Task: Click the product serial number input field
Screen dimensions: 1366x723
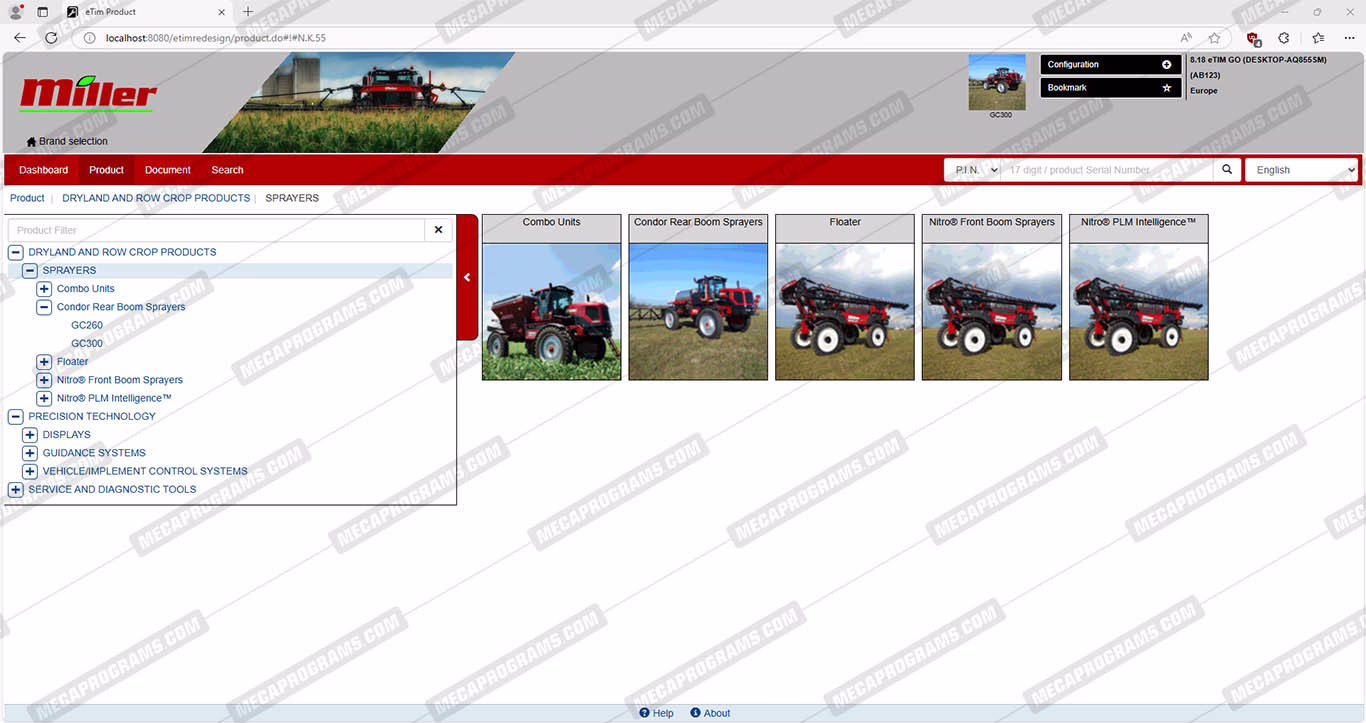Action: tap(1107, 170)
